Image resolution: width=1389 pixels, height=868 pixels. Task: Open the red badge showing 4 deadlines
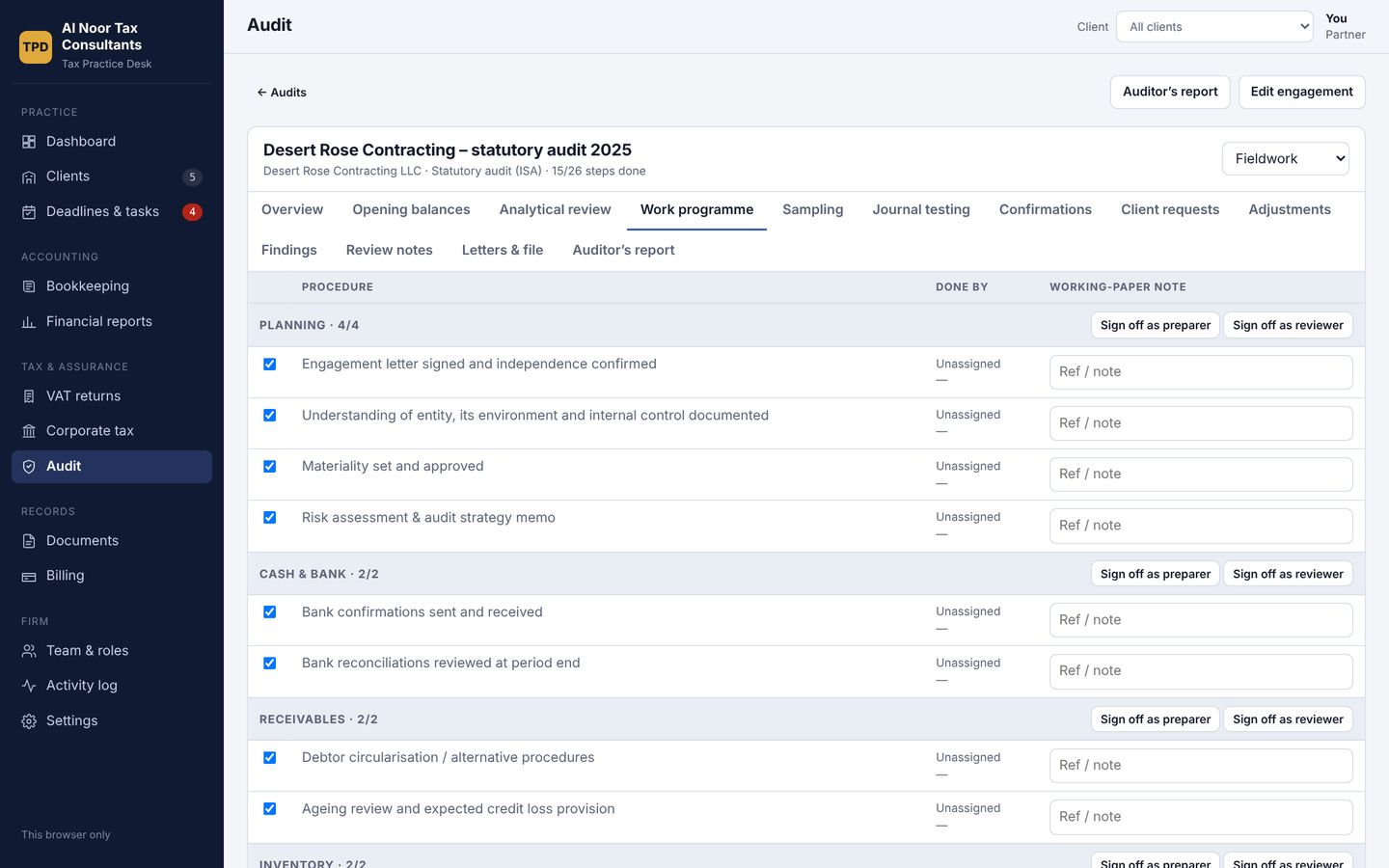point(192,212)
